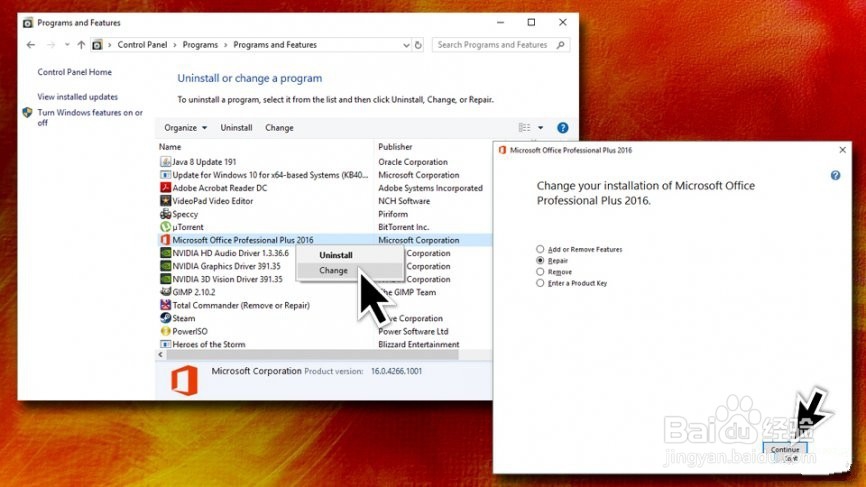The width and height of the screenshot is (866, 487).
Task: Click Blizzard Entertainment publisher cell
Action: point(419,344)
